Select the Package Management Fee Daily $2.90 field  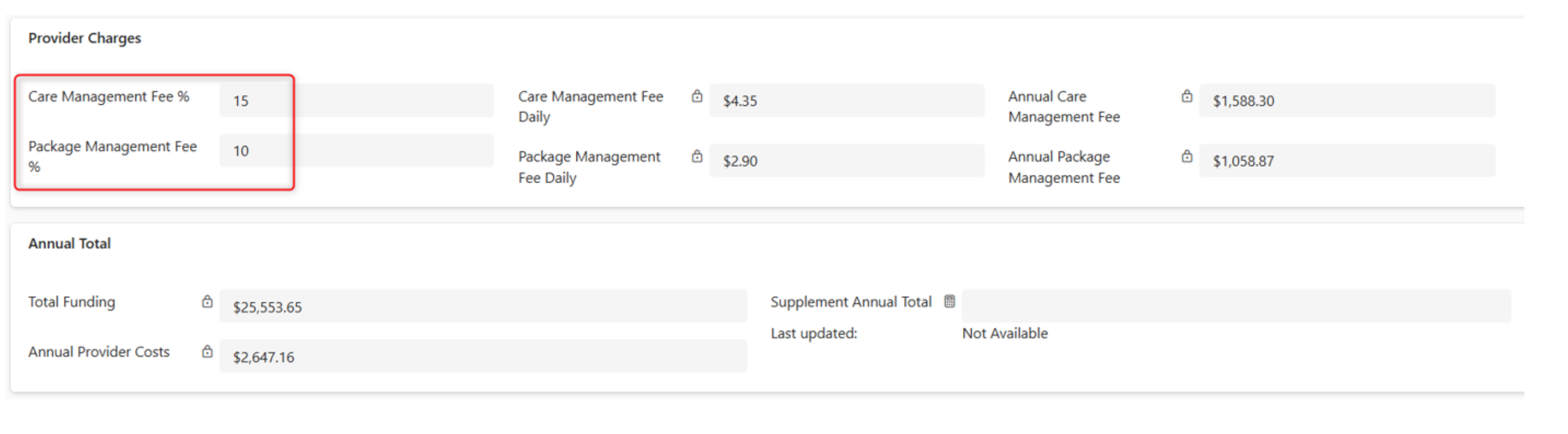[846, 161]
